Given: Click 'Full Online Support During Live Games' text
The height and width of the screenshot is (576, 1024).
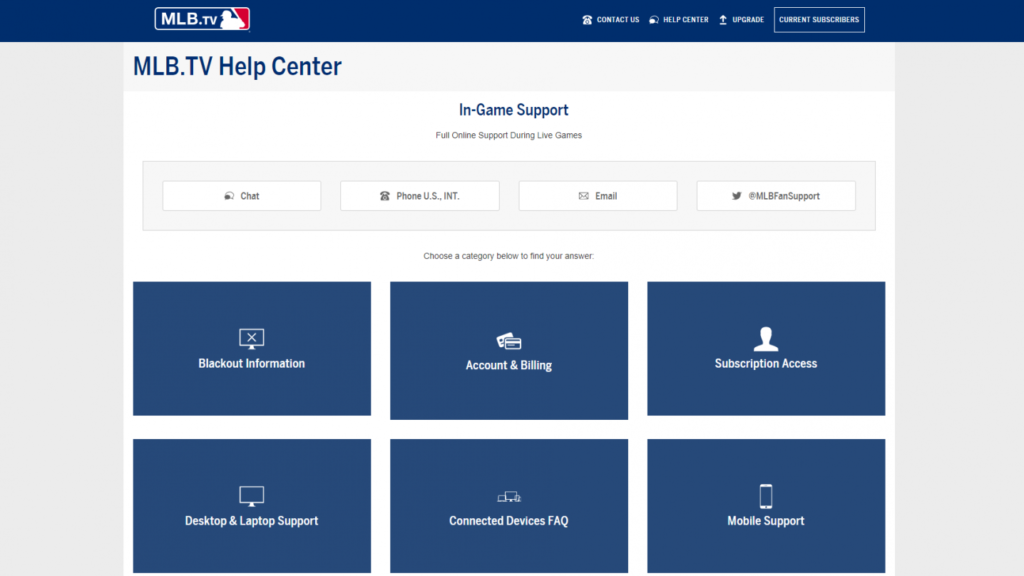Looking at the screenshot, I should point(509,135).
